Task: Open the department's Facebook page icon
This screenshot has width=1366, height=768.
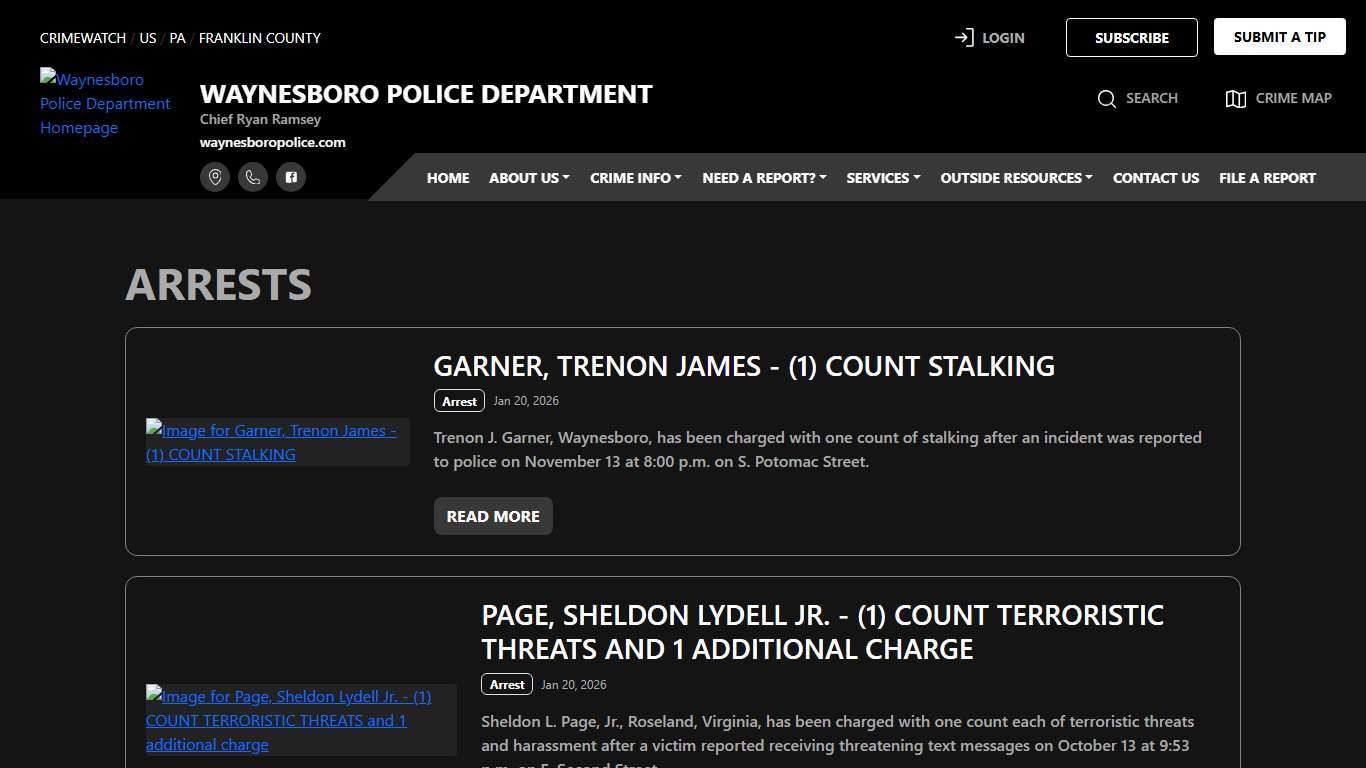Action: point(291,177)
